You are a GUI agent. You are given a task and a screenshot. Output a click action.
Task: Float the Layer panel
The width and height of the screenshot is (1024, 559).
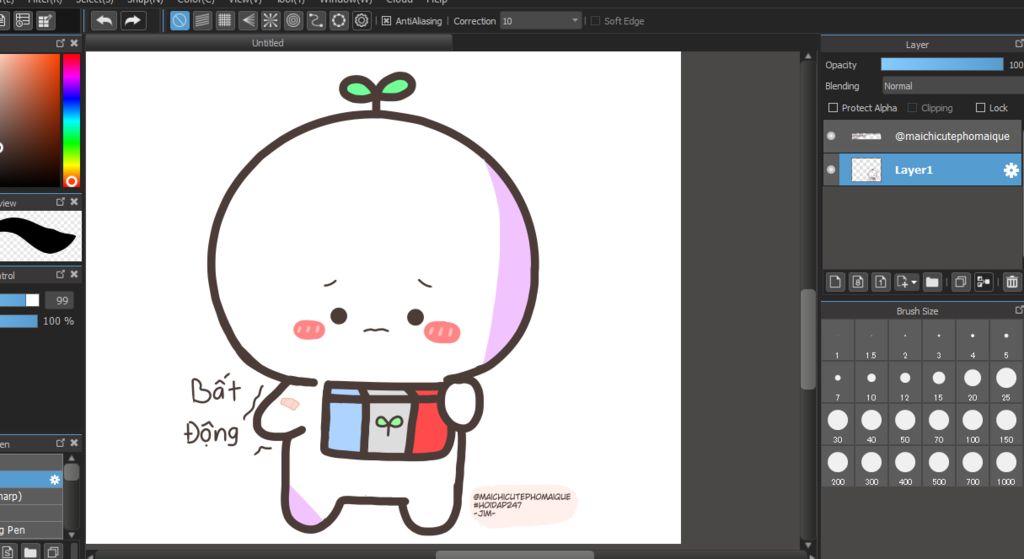point(1019,44)
